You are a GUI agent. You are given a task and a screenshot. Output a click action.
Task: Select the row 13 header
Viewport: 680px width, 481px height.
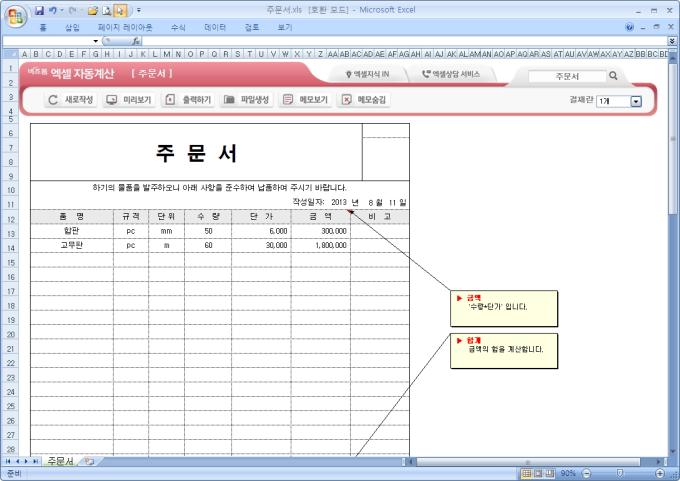tap(10, 234)
